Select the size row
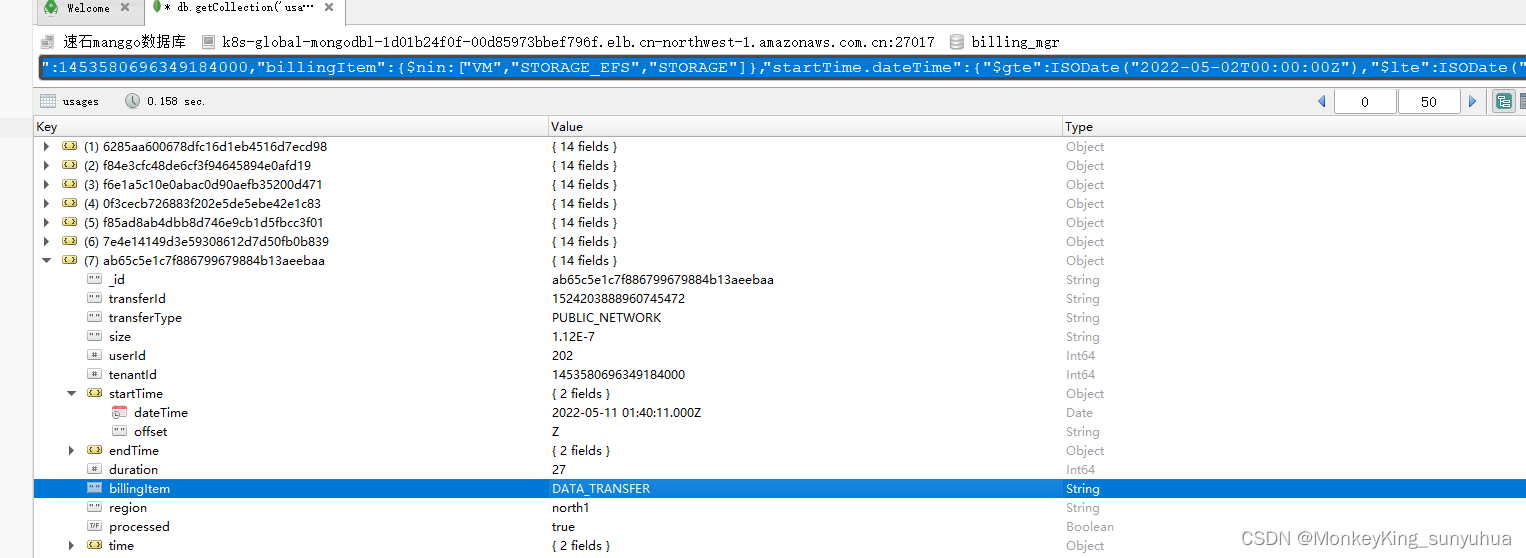This screenshot has height=558, width=1526. (x=780, y=336)
